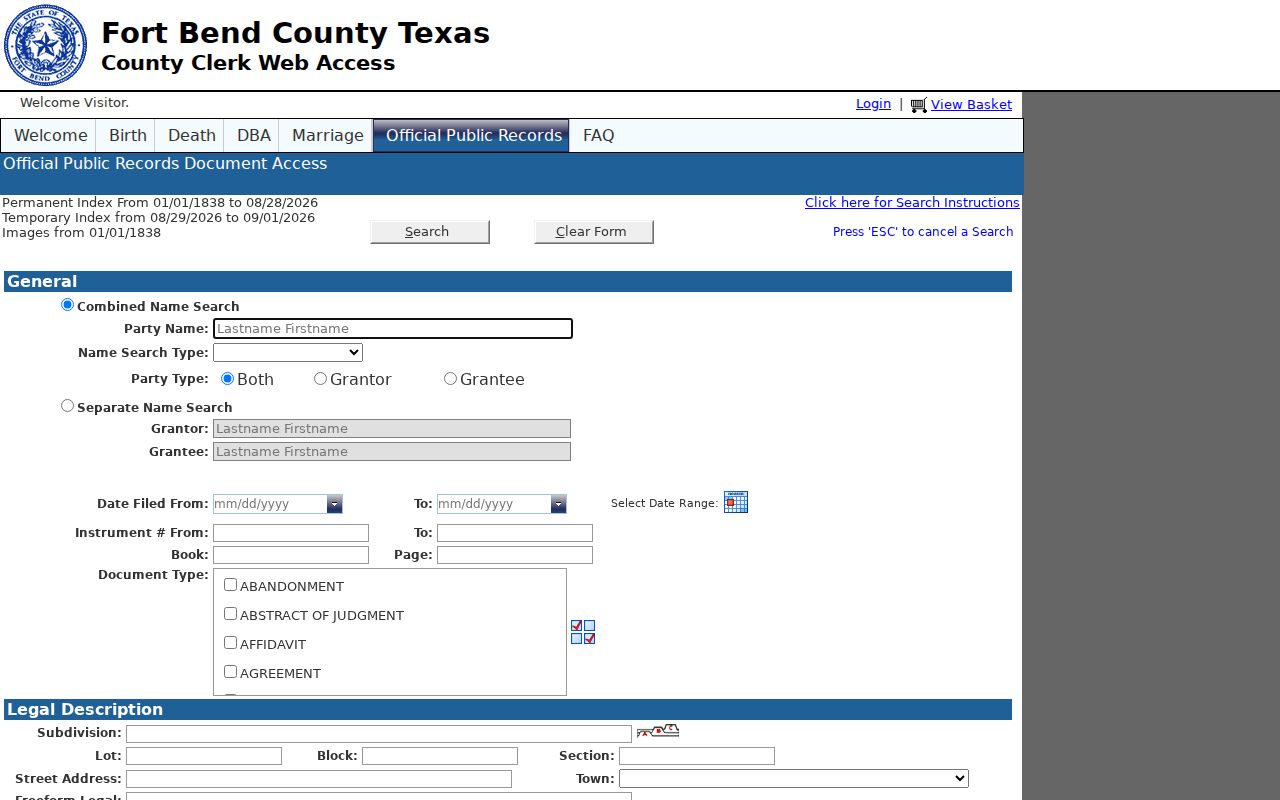The width and height of the screenshot is (1280, 800).
Task: Open Date Filed From calendar dropdown arrow
Action: tap(334, 504)
